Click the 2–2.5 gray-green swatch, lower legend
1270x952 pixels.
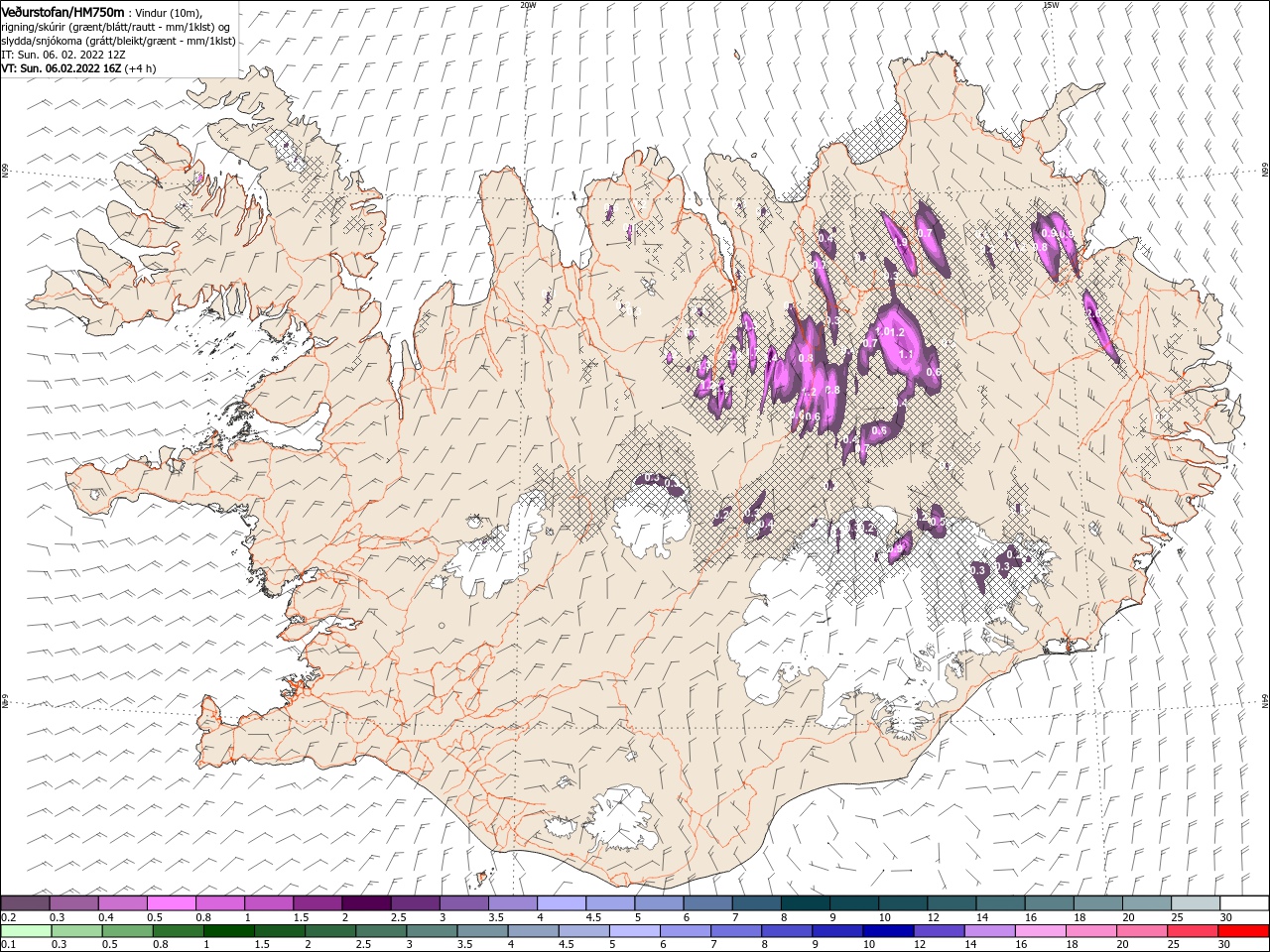[x=330, y=931]
